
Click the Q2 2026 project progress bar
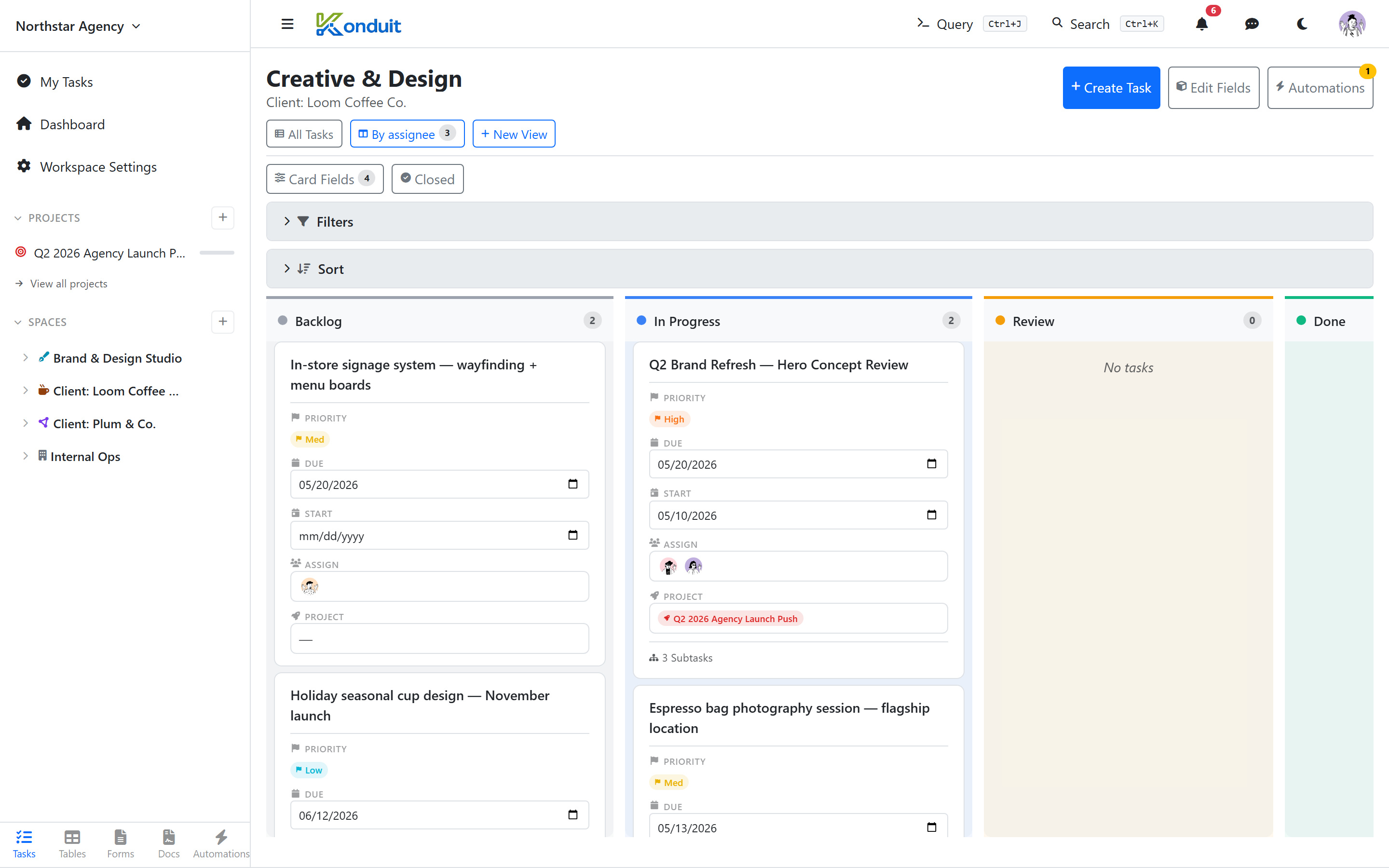coord(217,253)
